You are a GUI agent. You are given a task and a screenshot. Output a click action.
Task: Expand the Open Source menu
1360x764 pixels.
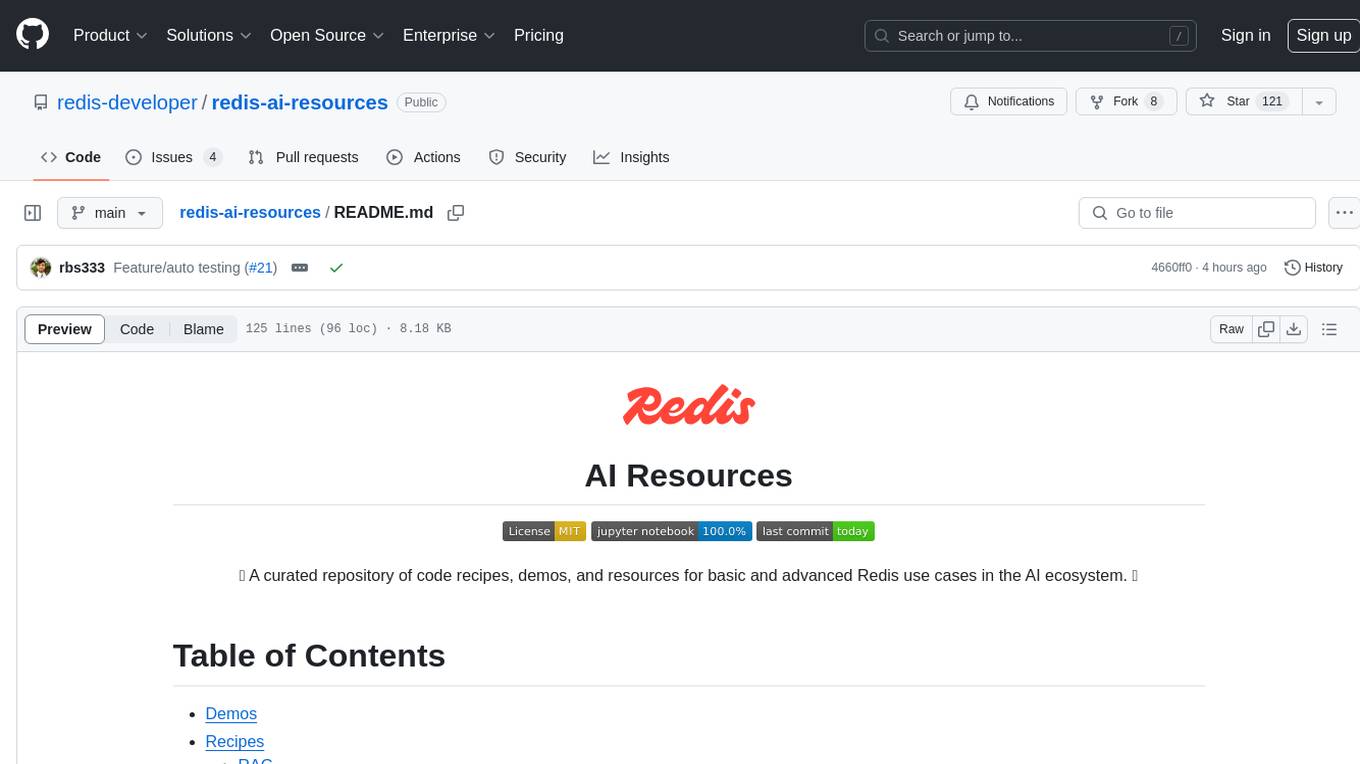[x=327, y=35]
